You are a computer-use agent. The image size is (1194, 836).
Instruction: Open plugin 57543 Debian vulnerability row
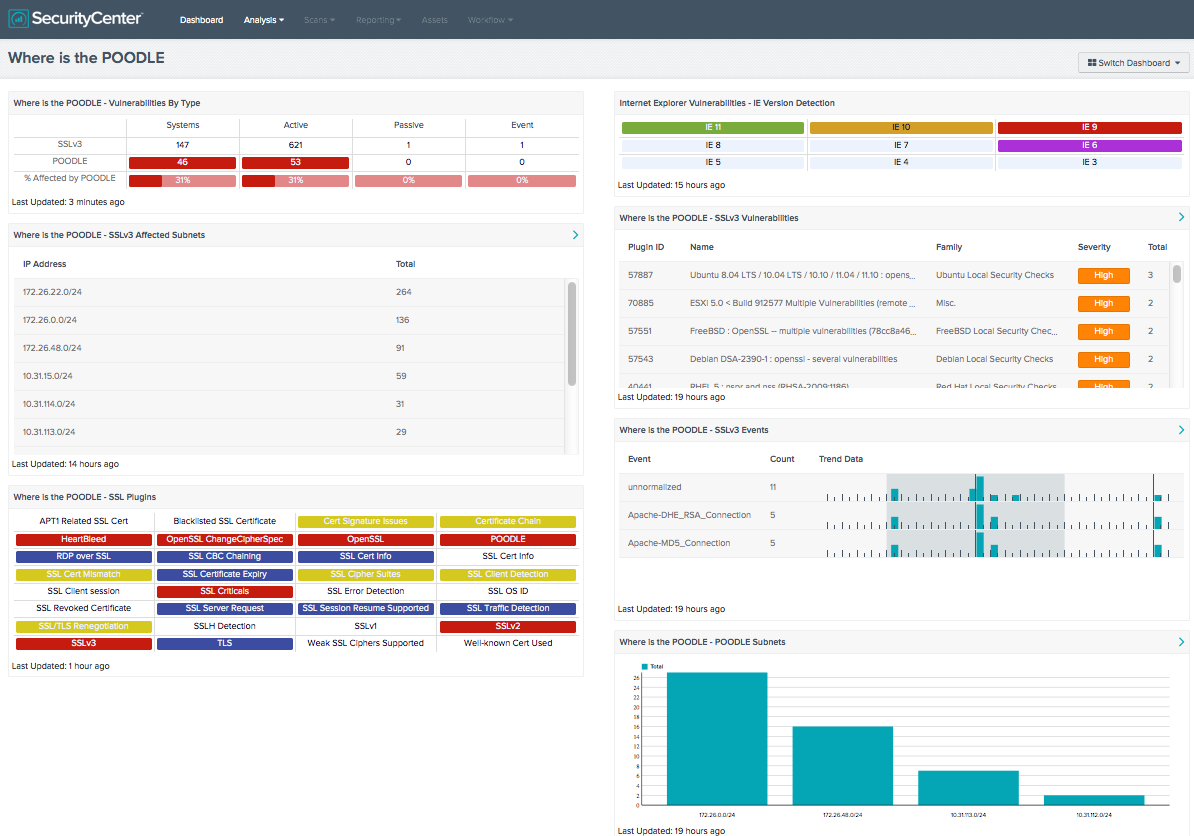tap(895, 359)
